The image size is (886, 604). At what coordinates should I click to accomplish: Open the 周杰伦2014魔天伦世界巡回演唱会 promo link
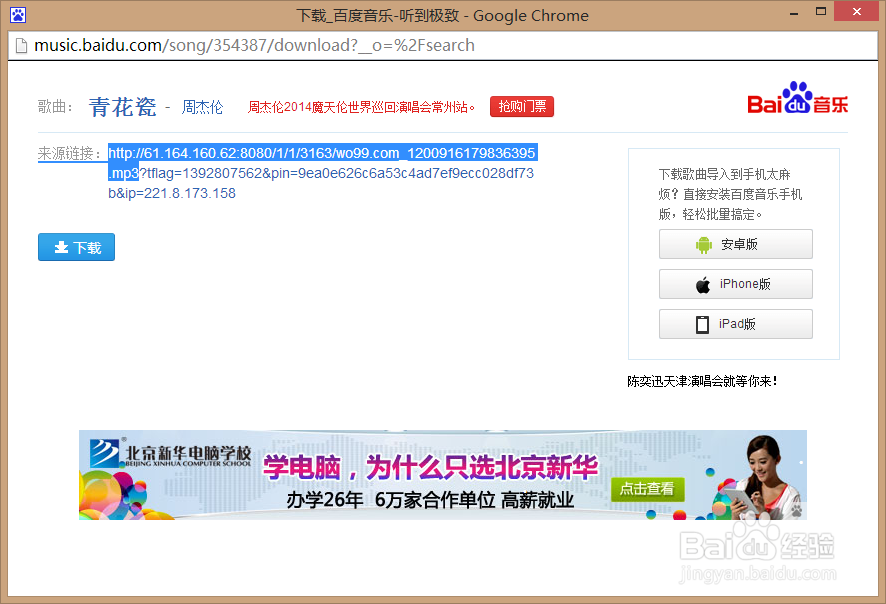(x=361, y=107)
